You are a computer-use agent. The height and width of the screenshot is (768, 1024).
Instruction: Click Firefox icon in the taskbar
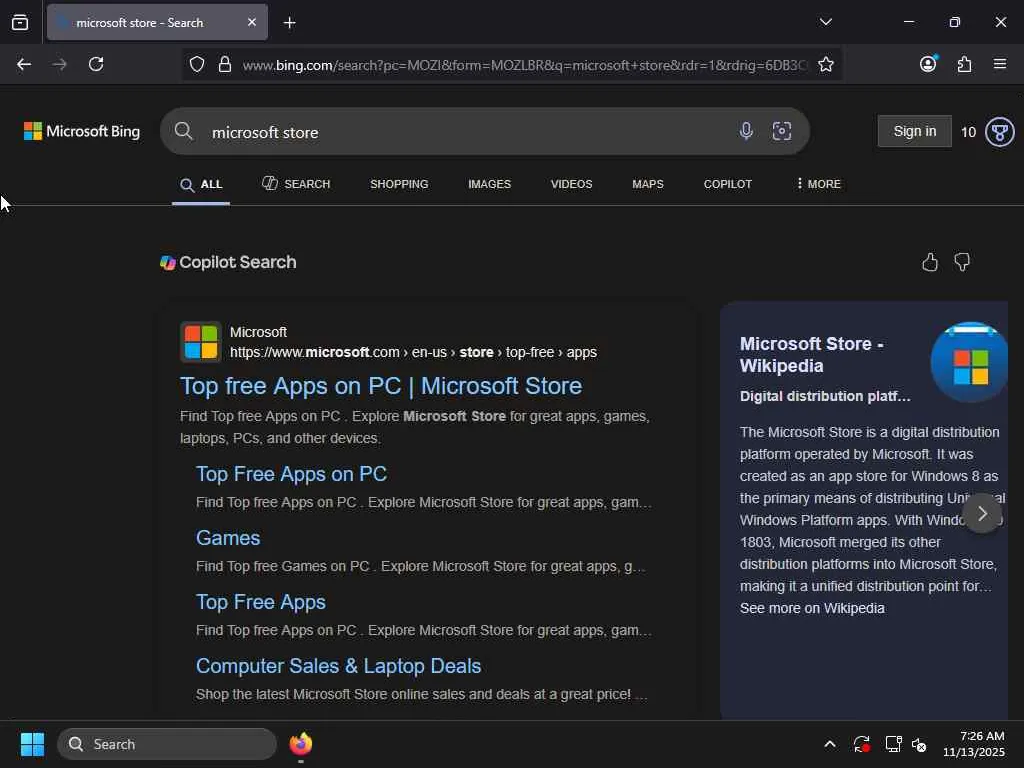click(301, 744)
